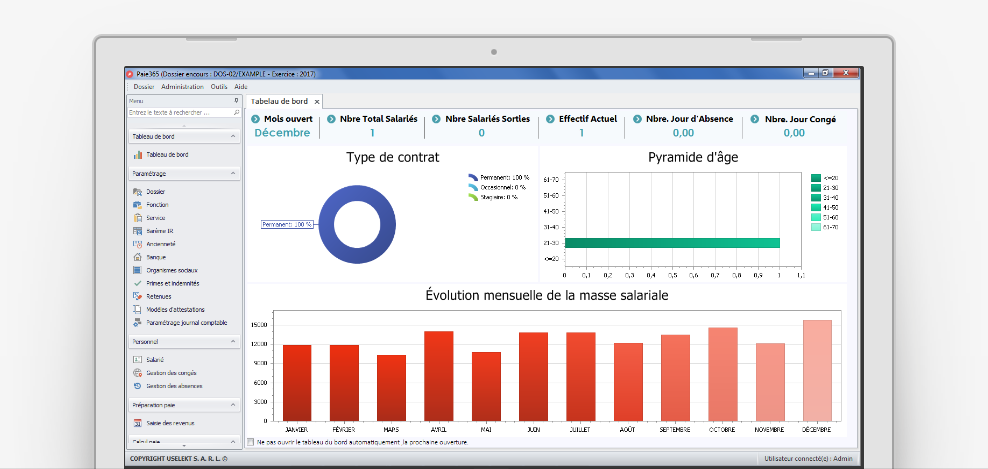Click the top swatch in the Pyramide d'âge legend

tap(815, 178)
